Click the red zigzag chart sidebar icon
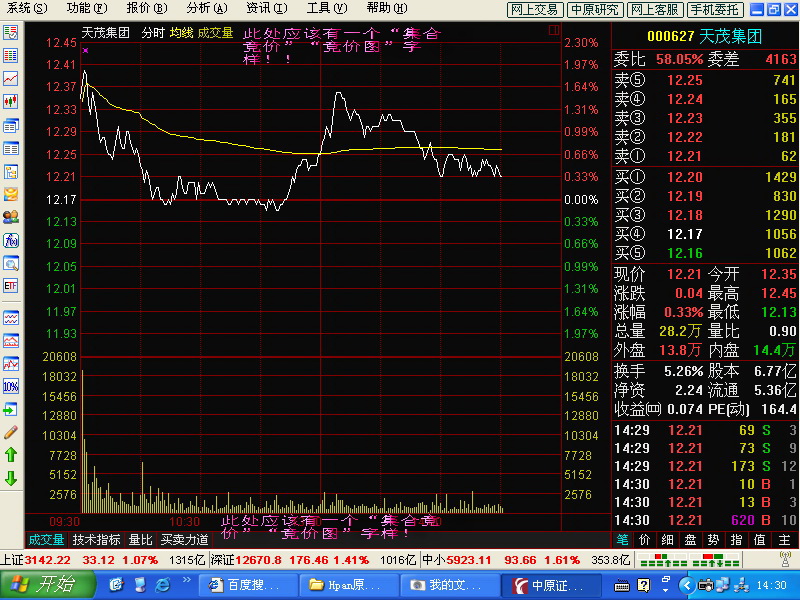This screenshot has height=600, width=800. click(x=11, y=363)
